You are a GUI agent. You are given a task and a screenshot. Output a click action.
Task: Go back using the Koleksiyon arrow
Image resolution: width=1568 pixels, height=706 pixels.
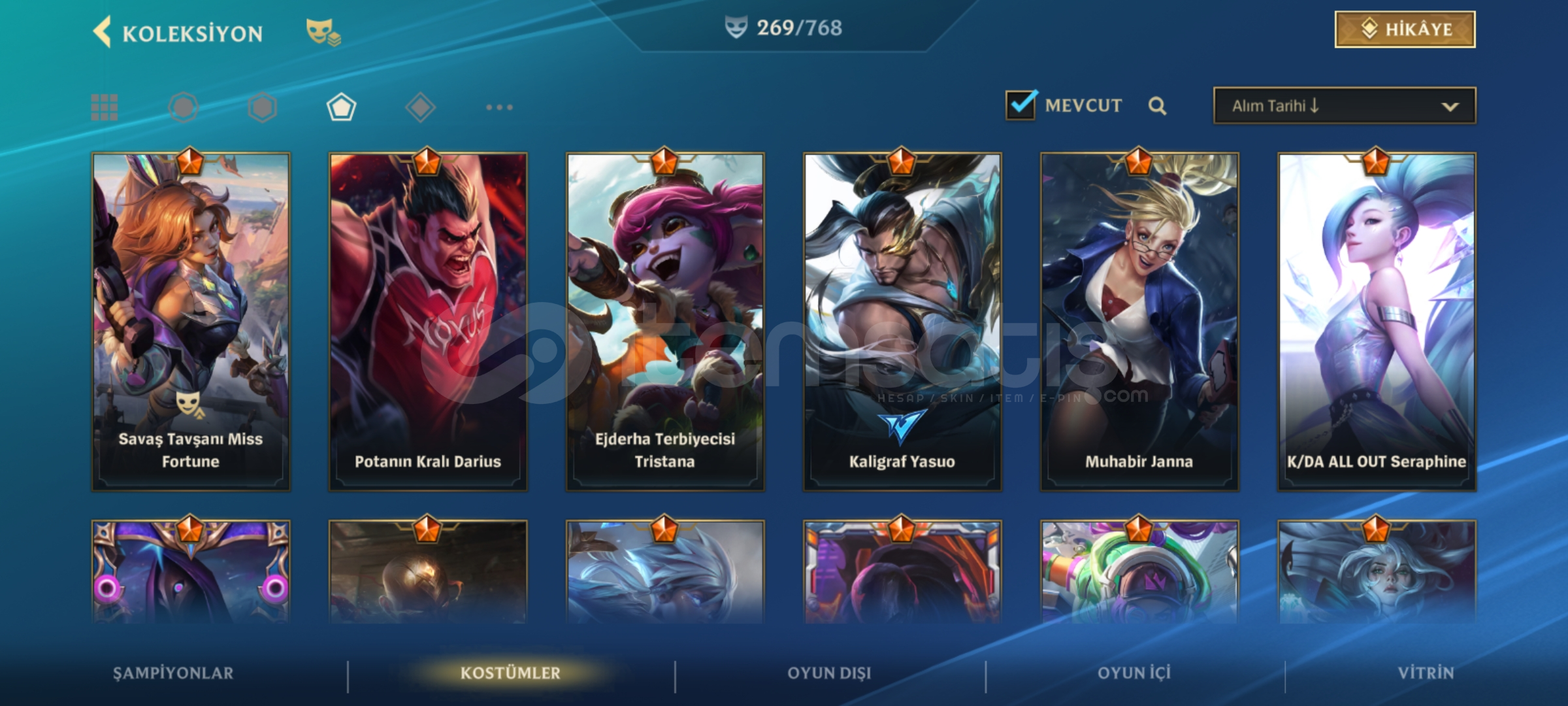[102, 32]
